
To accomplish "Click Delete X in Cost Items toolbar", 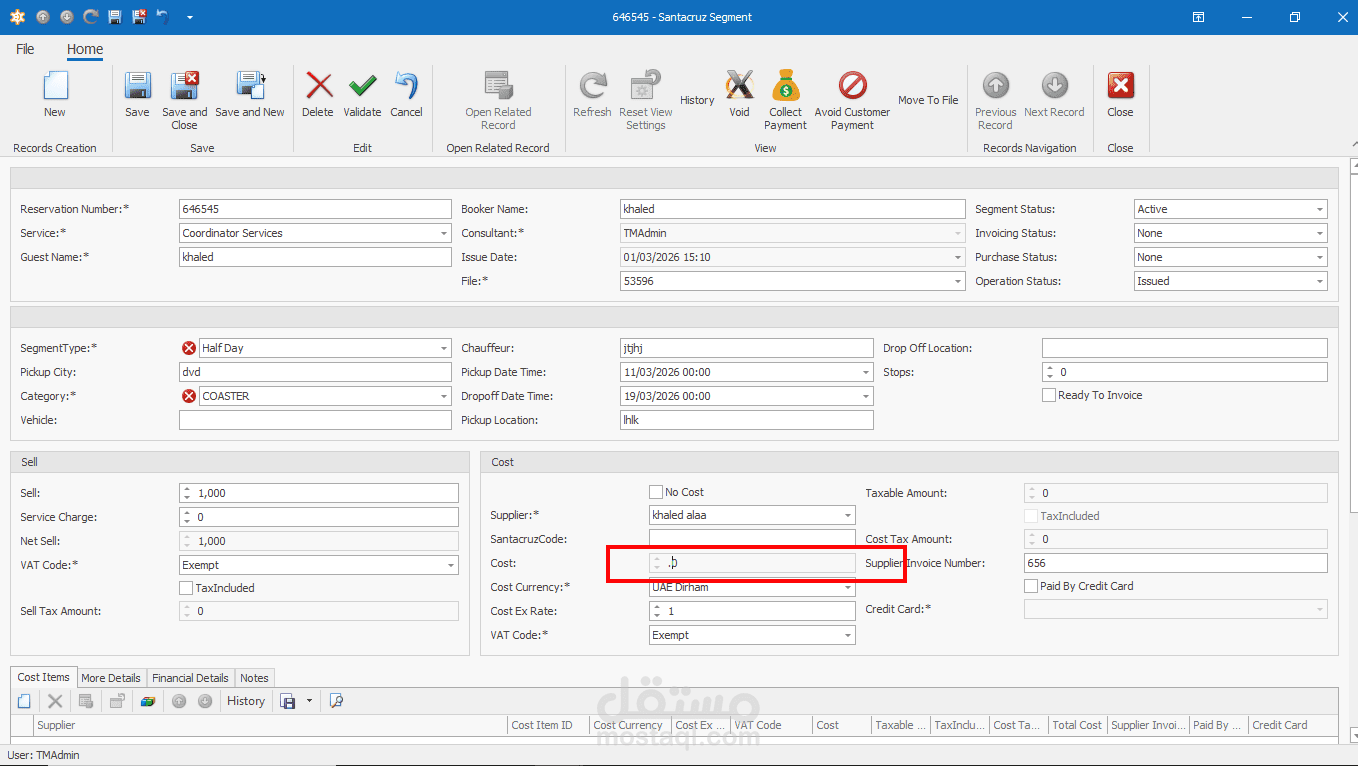I will 55,701.
